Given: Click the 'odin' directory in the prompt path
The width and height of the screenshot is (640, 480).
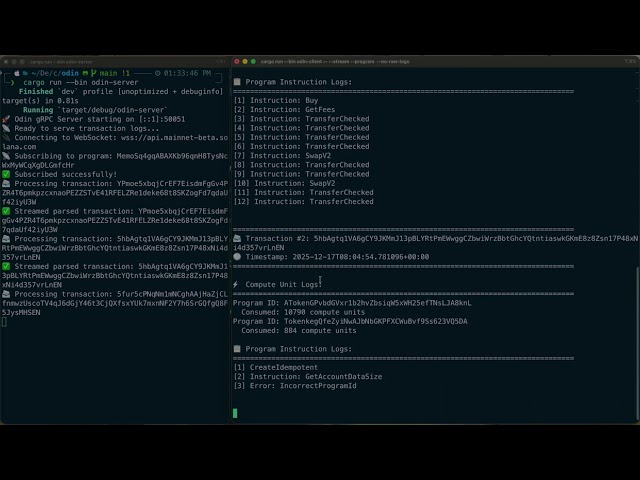Looking at the screenshot, I should 70,73.
